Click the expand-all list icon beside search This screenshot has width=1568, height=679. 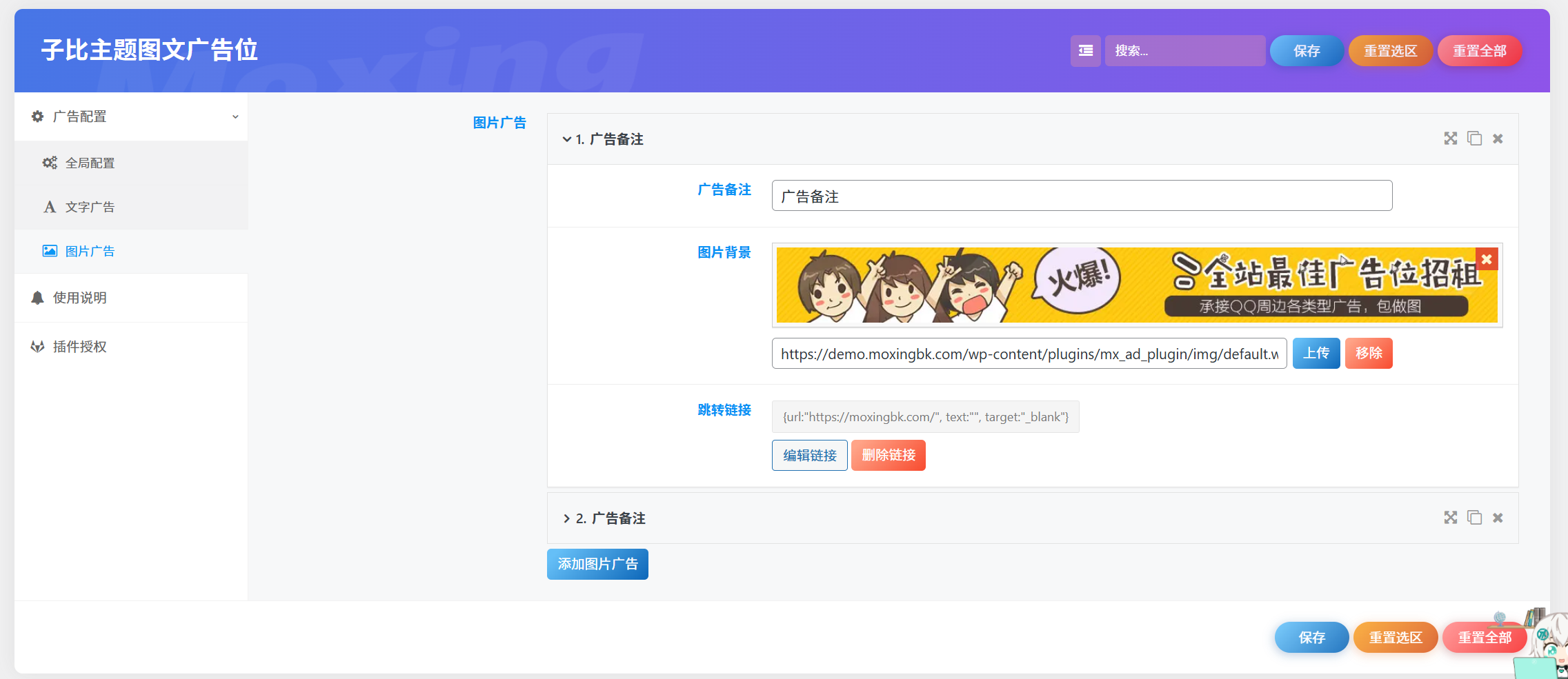1085,51
